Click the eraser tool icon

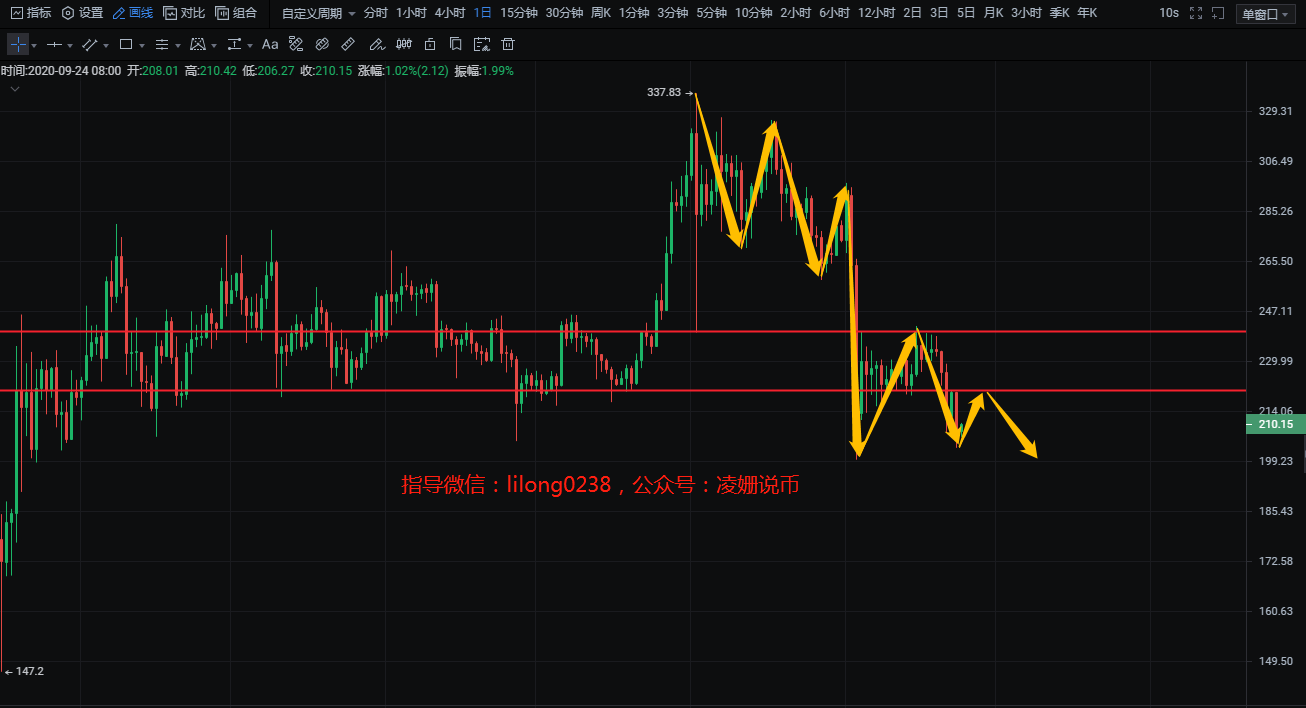pos(322,45)
